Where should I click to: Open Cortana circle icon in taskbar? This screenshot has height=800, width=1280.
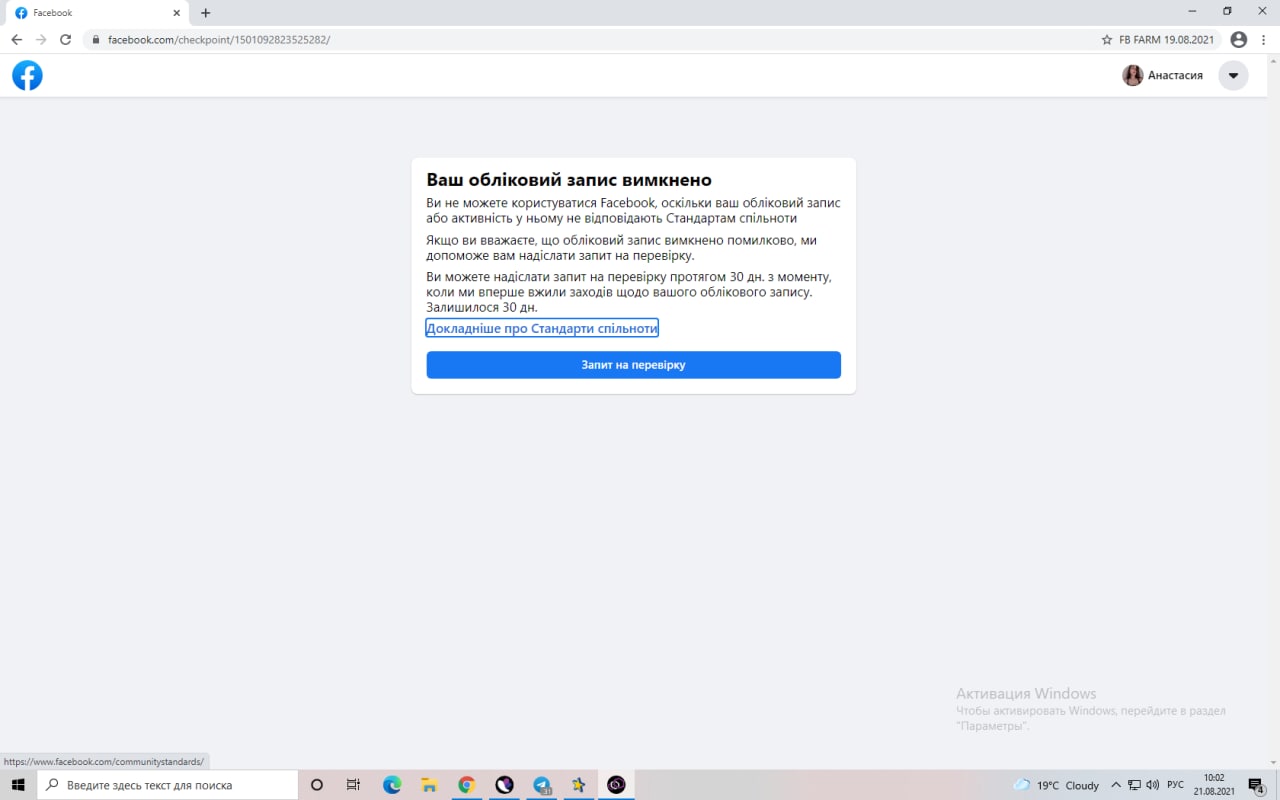coord(317,785)
